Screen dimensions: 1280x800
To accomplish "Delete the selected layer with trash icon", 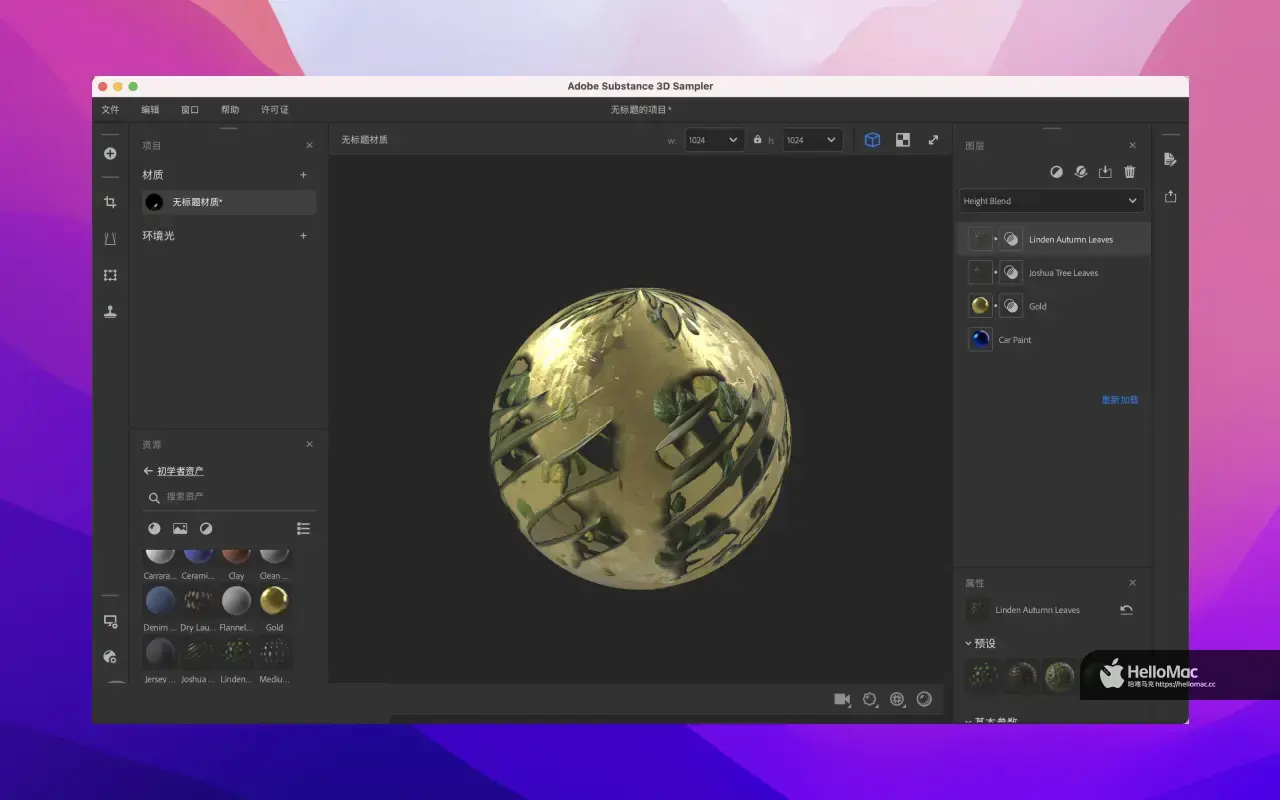I will tap(1130, 172).
